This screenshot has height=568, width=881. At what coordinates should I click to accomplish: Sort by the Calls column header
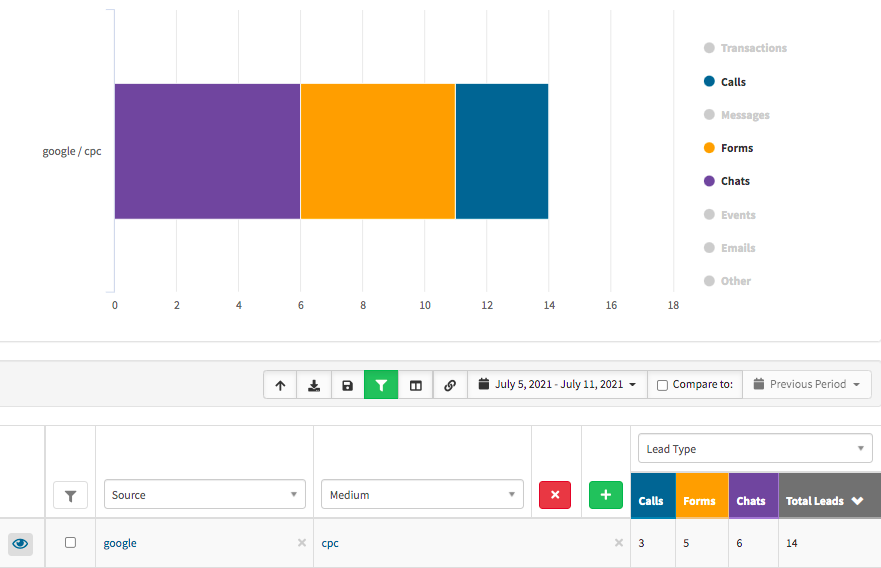pos(653,496)
